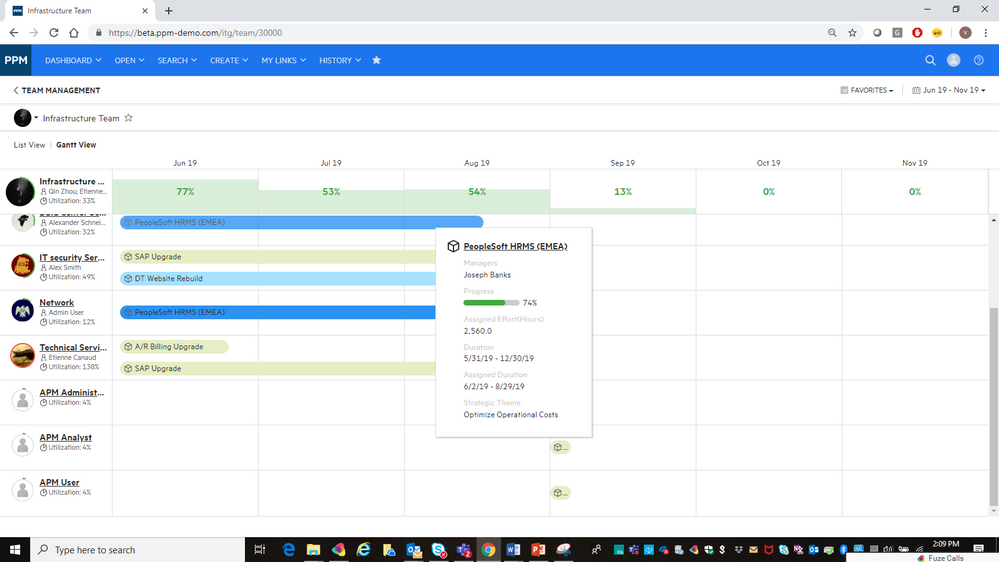This screenshot has height=562, width=999.
Task: Open the Network team link
Action: [57, 303]
